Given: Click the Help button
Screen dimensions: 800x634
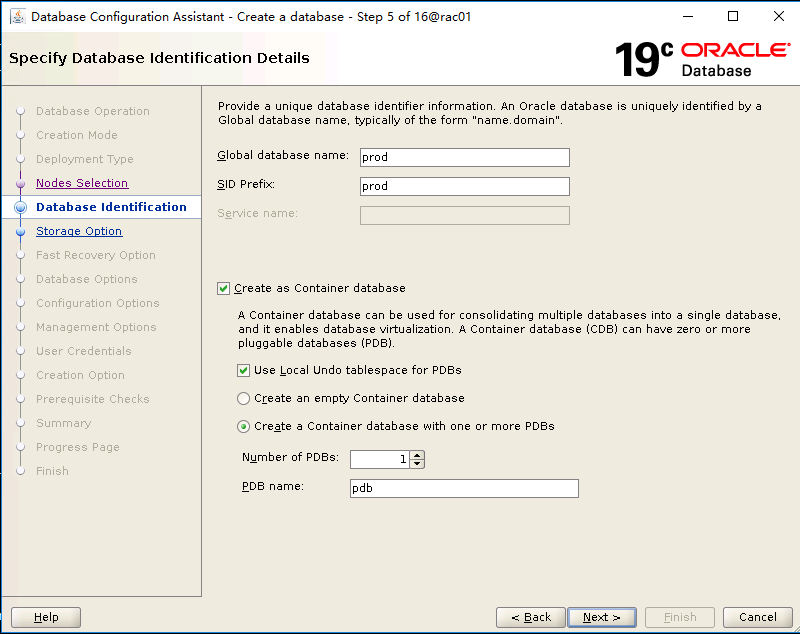Looking at the screenshot, I should pyautogui.click(x=46, y=617).
